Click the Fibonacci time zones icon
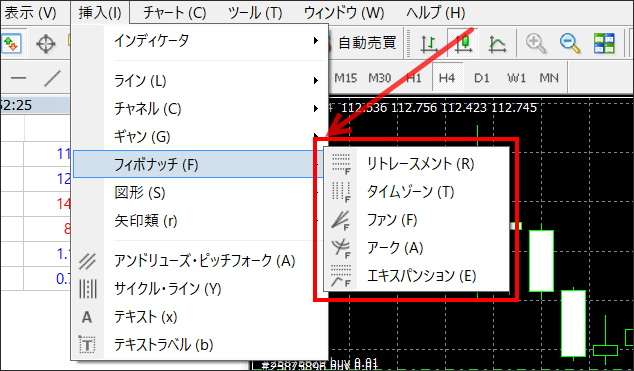The height and width of the screenshot is (371, 634). [341, 192]
